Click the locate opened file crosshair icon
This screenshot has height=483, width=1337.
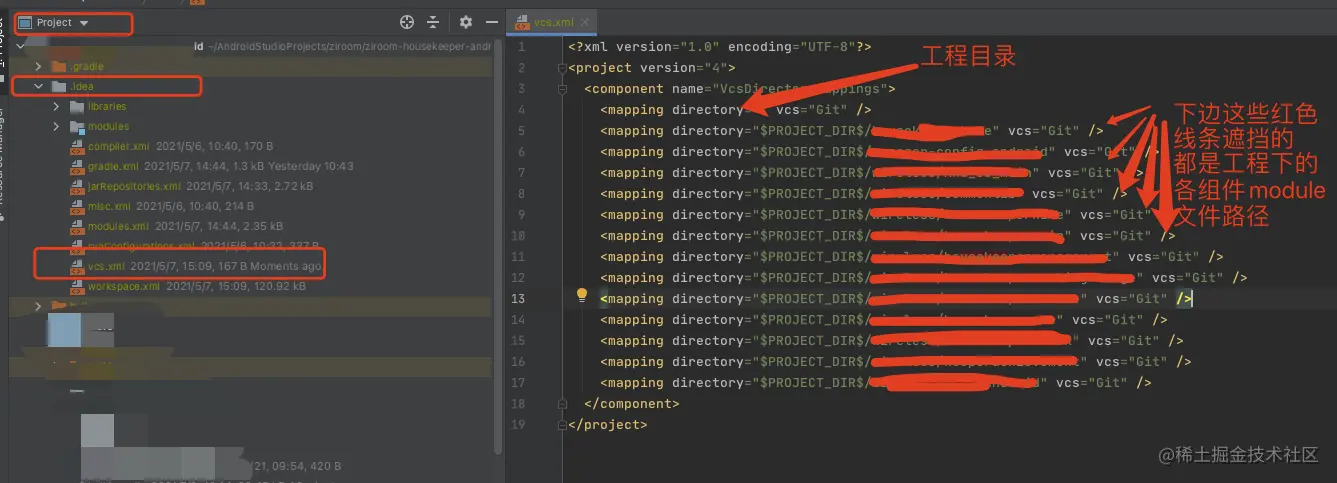[407, 22]
